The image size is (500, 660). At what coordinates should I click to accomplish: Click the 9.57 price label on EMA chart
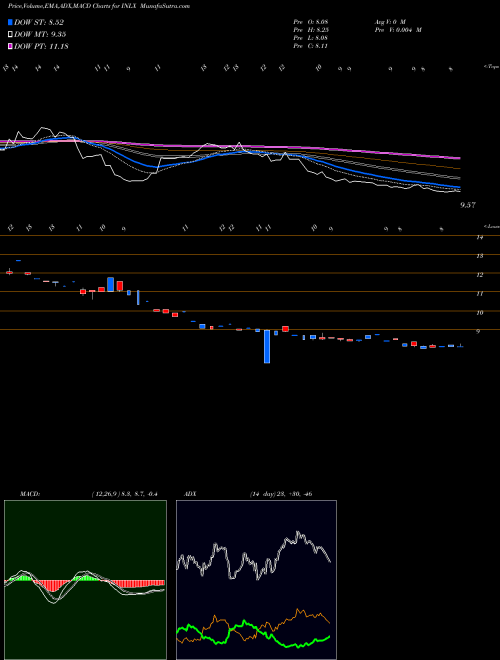click(x=468, y=205)
